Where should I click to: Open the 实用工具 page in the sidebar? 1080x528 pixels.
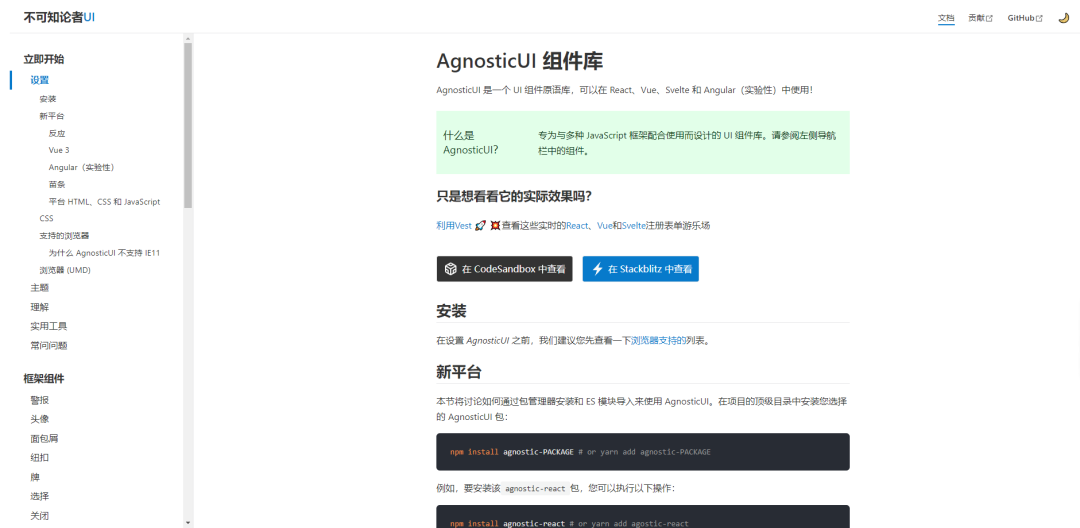tap(49, 326)
